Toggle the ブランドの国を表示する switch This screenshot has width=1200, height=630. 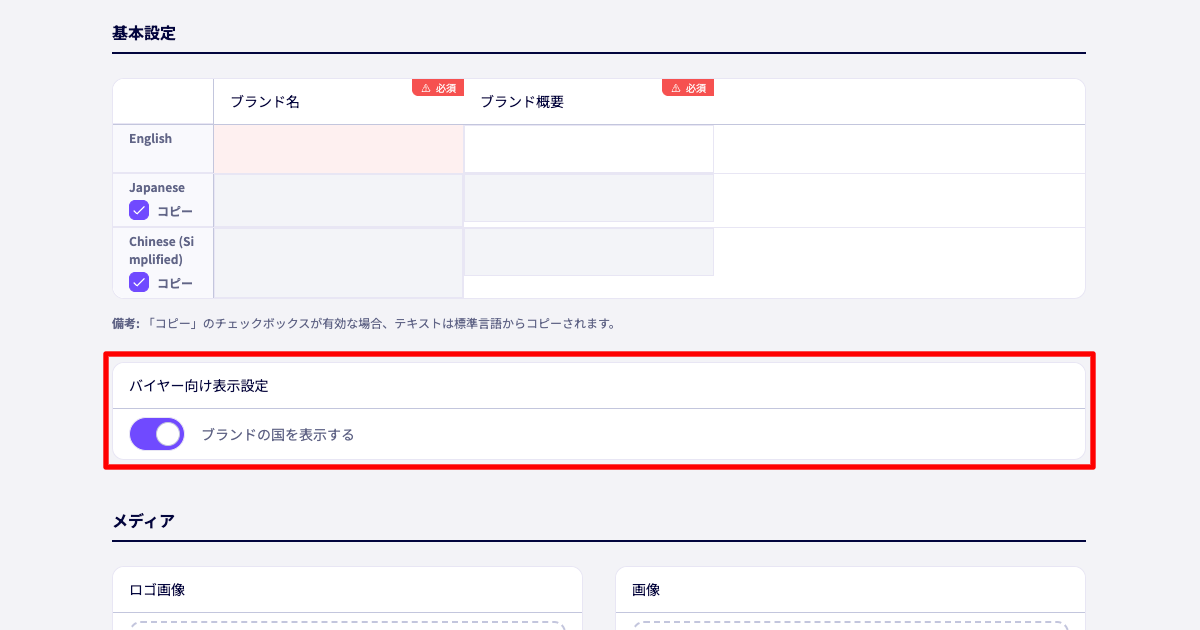pyautogui.click(x=157, y=434)
